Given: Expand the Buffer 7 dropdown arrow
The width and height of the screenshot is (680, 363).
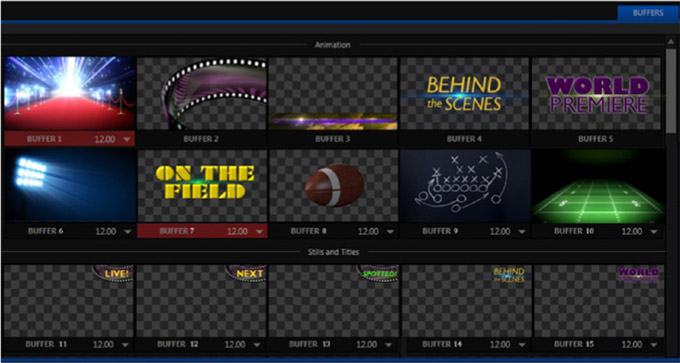Looking at the screenshot, I should [259, 232].
